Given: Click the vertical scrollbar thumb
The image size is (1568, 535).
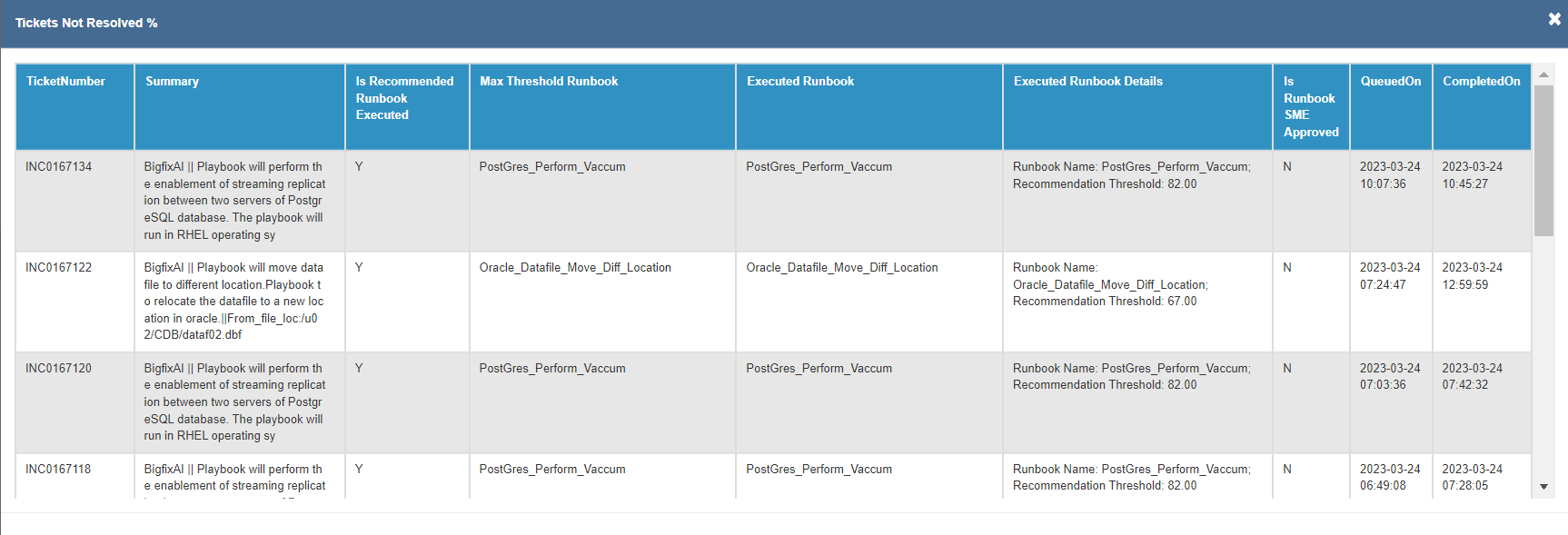Looking at the screenshot, I should [x=1543, y=160].
